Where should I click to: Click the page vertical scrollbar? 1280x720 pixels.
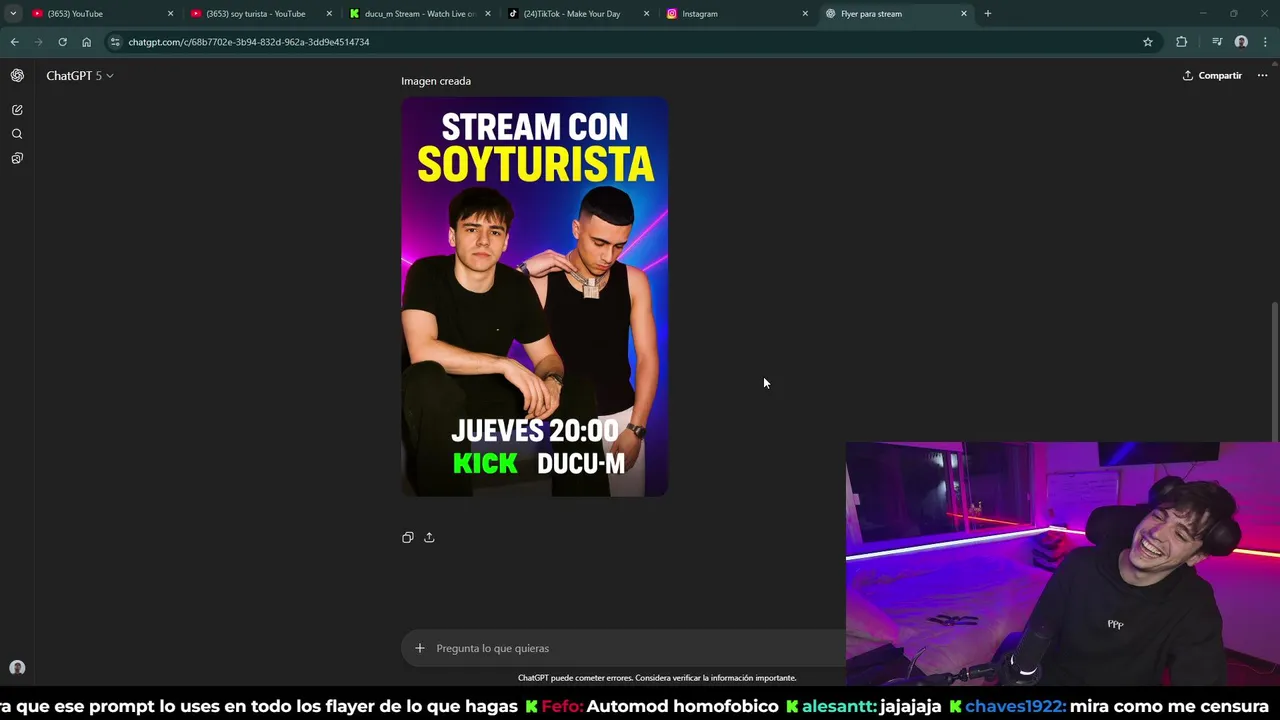click(1274, 372)
